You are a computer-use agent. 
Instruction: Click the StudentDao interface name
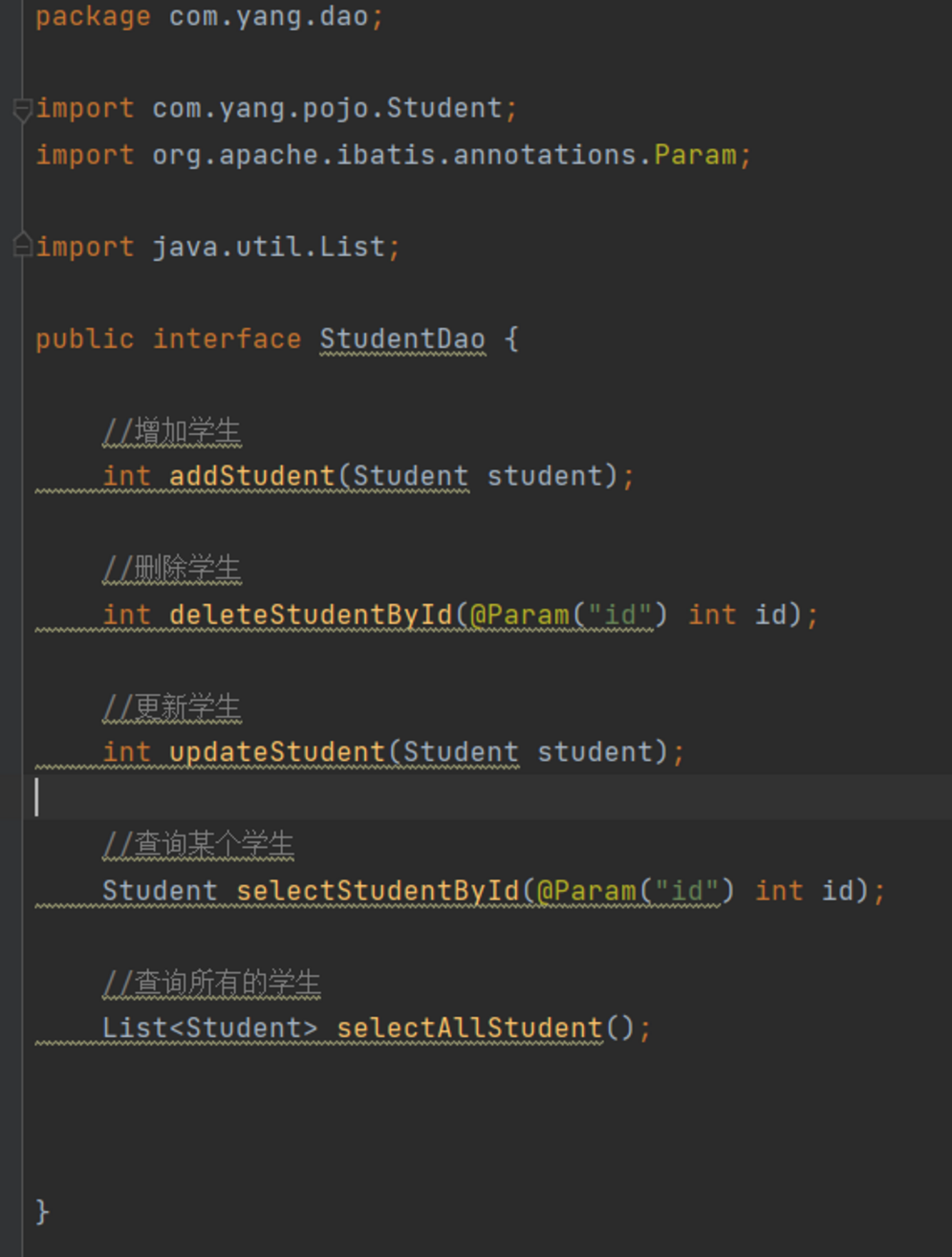pos(401,339)
